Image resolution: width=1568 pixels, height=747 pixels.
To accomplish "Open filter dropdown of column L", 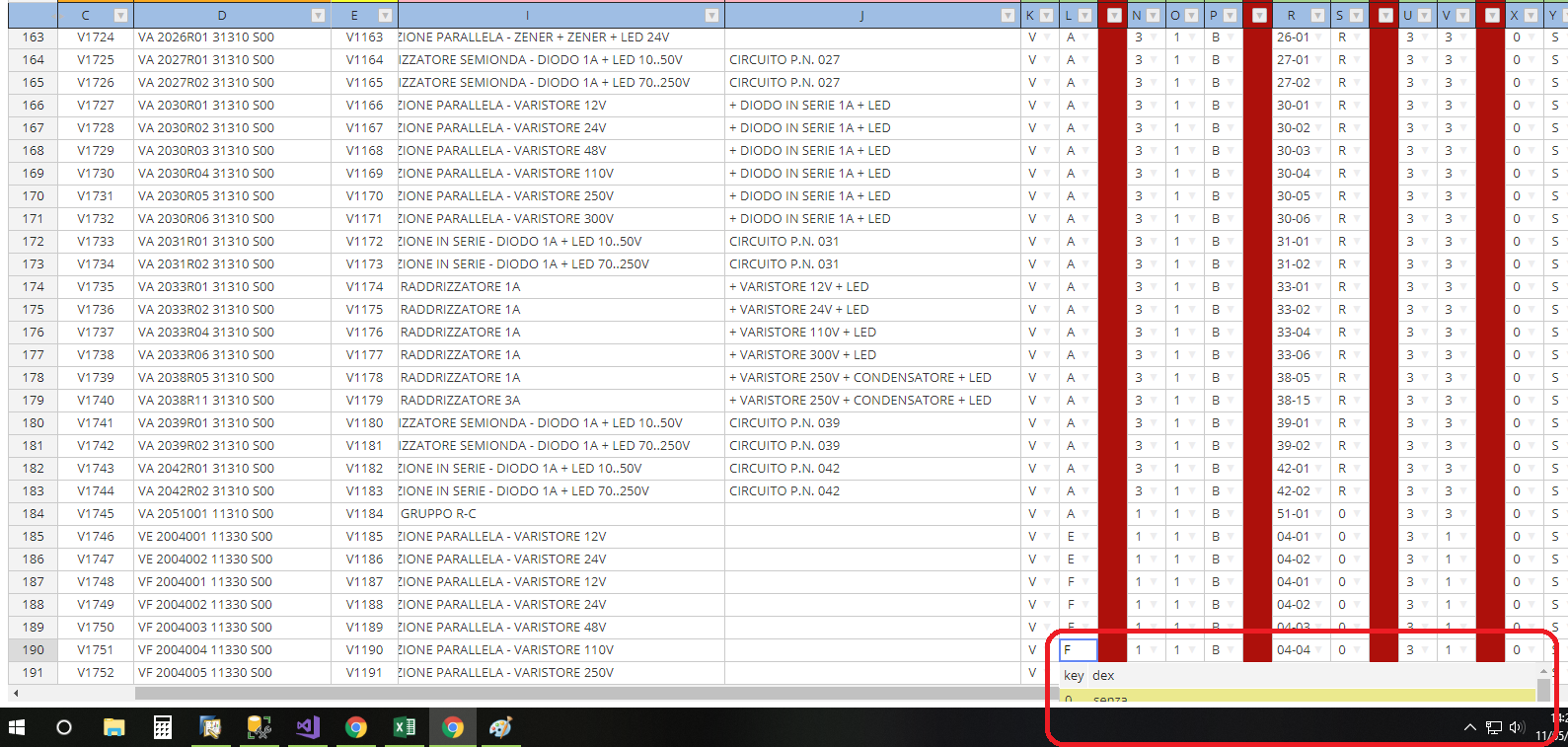I will click(1084, 15).
